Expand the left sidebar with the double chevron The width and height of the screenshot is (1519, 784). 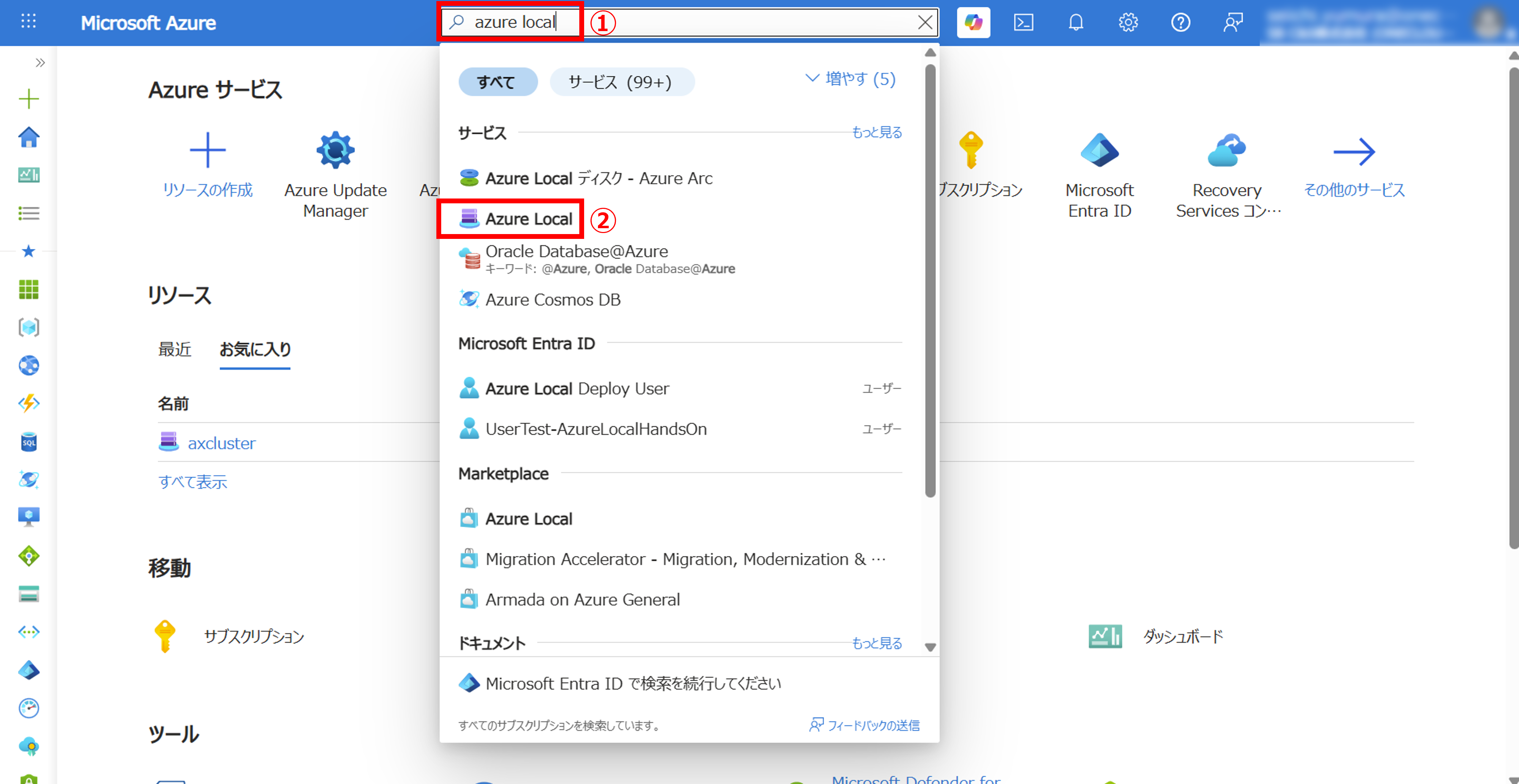(39, 62)
